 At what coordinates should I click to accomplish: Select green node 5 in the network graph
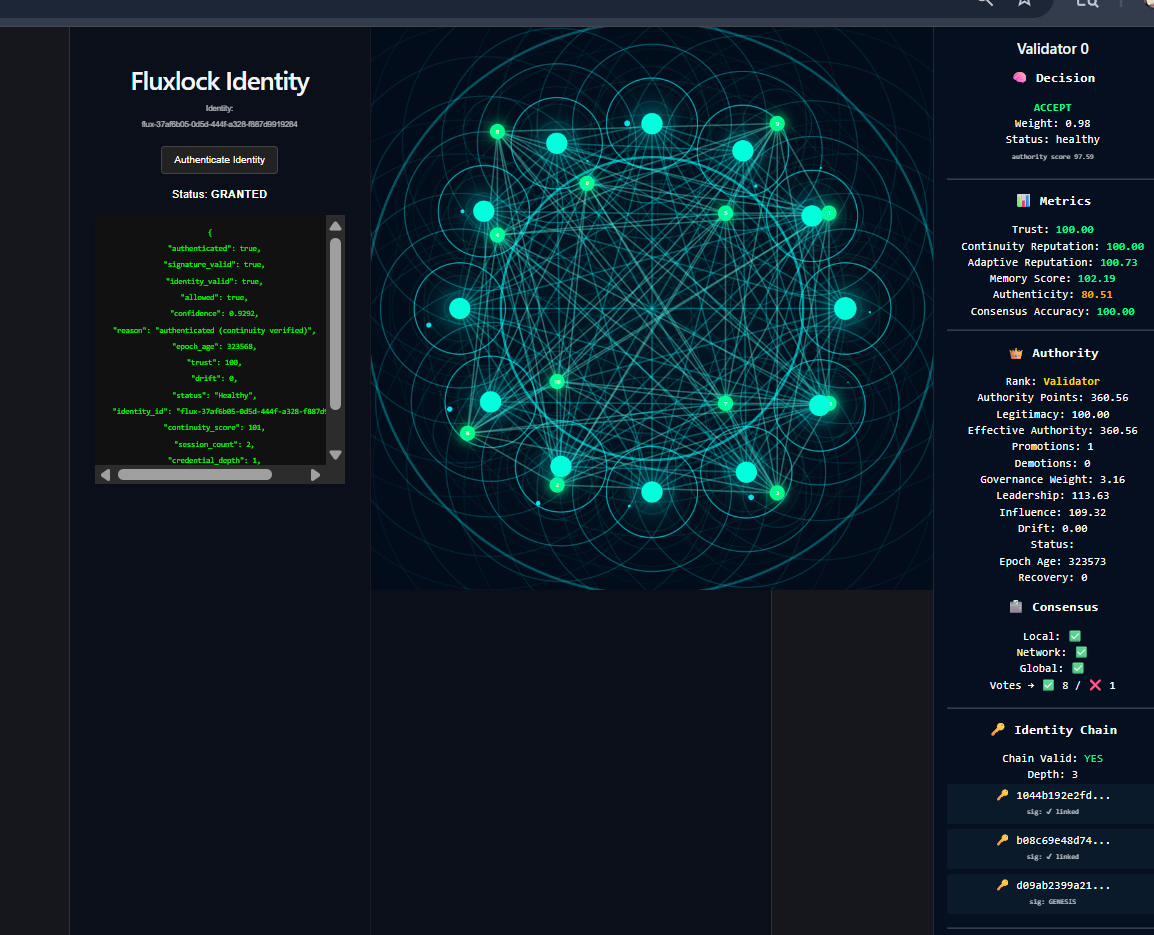(725, 214)
